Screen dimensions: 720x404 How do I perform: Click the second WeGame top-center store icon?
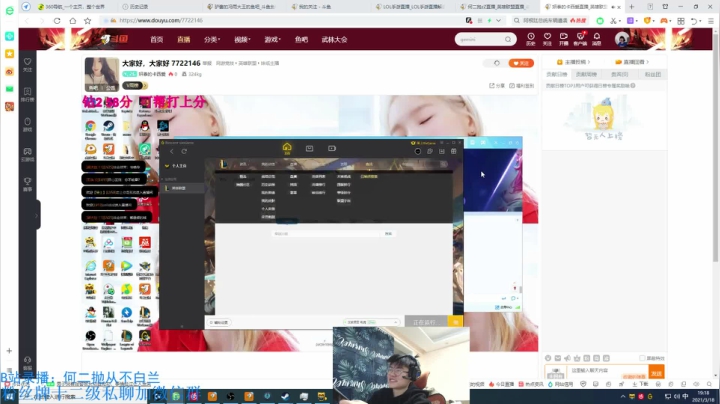pyautogui.click(x=309, y=148)
